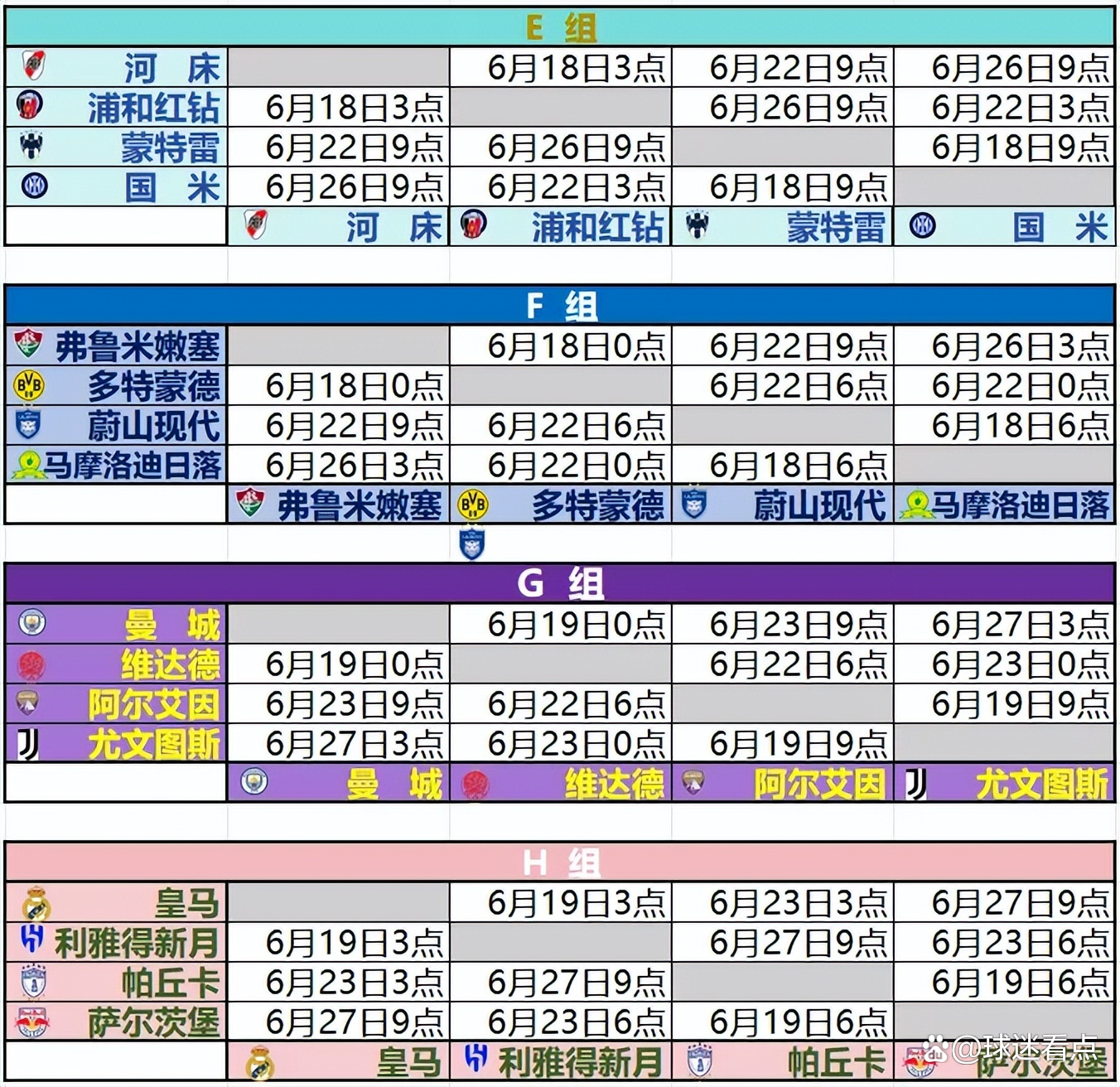Viewport: 1120px width, 1087px height.
Task: Select the H组 pink group header
Action: click(x=560, y=862)
